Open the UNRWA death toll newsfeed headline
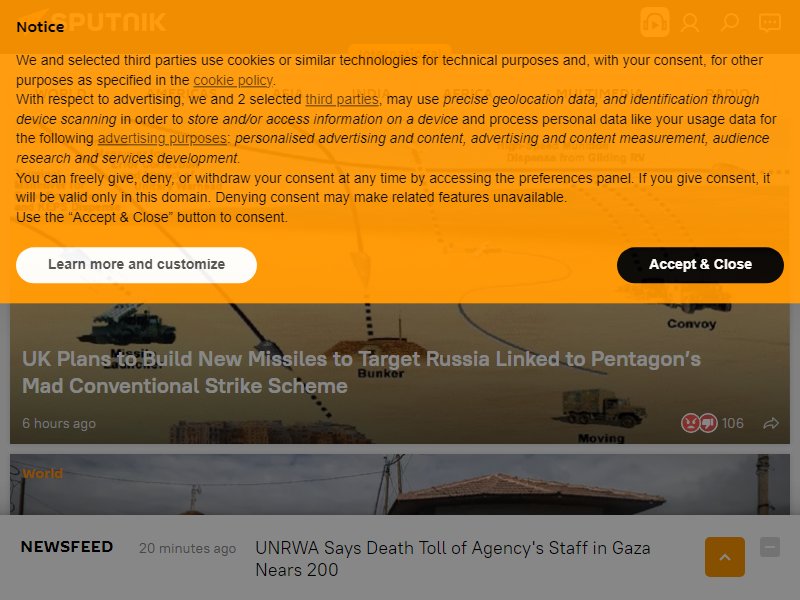The height and width of the screenshot is (600, 800). click(x=453, y=559)
